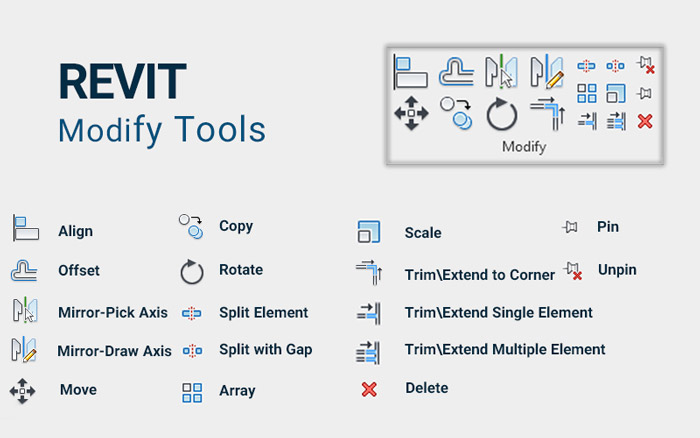
Task: Click the icon beside the Mirror-Draw Axis label
Action: (24, 349)
